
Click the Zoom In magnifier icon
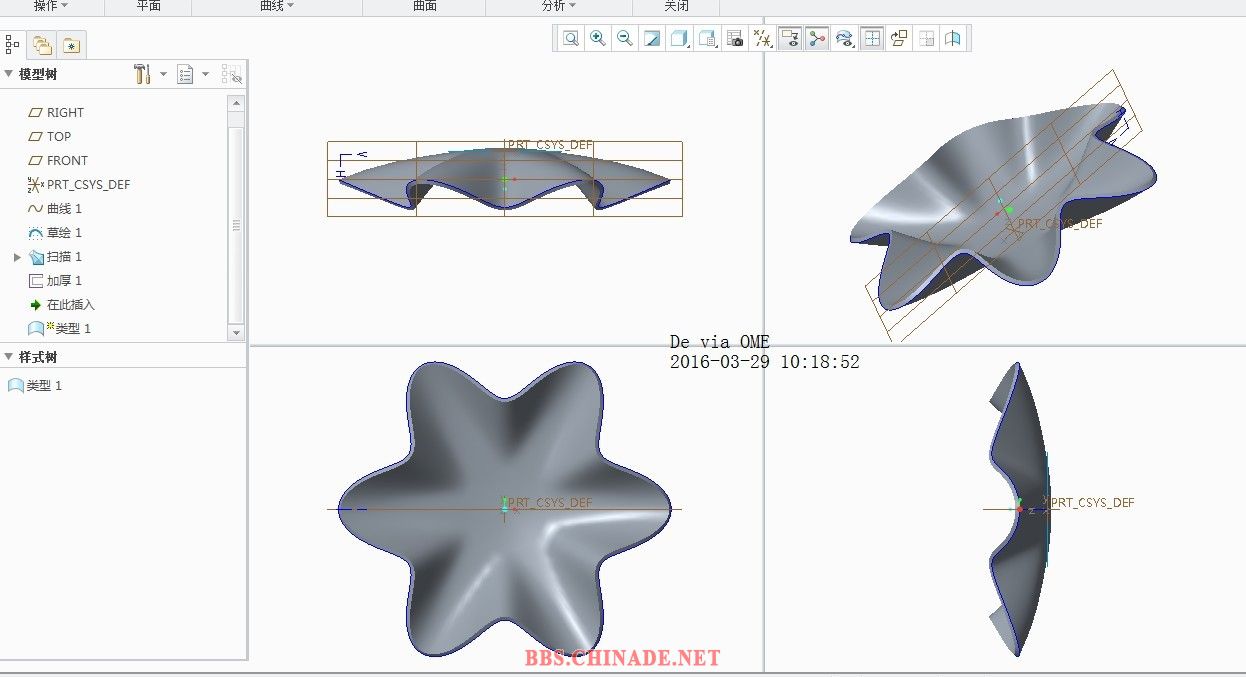point(598,39)
